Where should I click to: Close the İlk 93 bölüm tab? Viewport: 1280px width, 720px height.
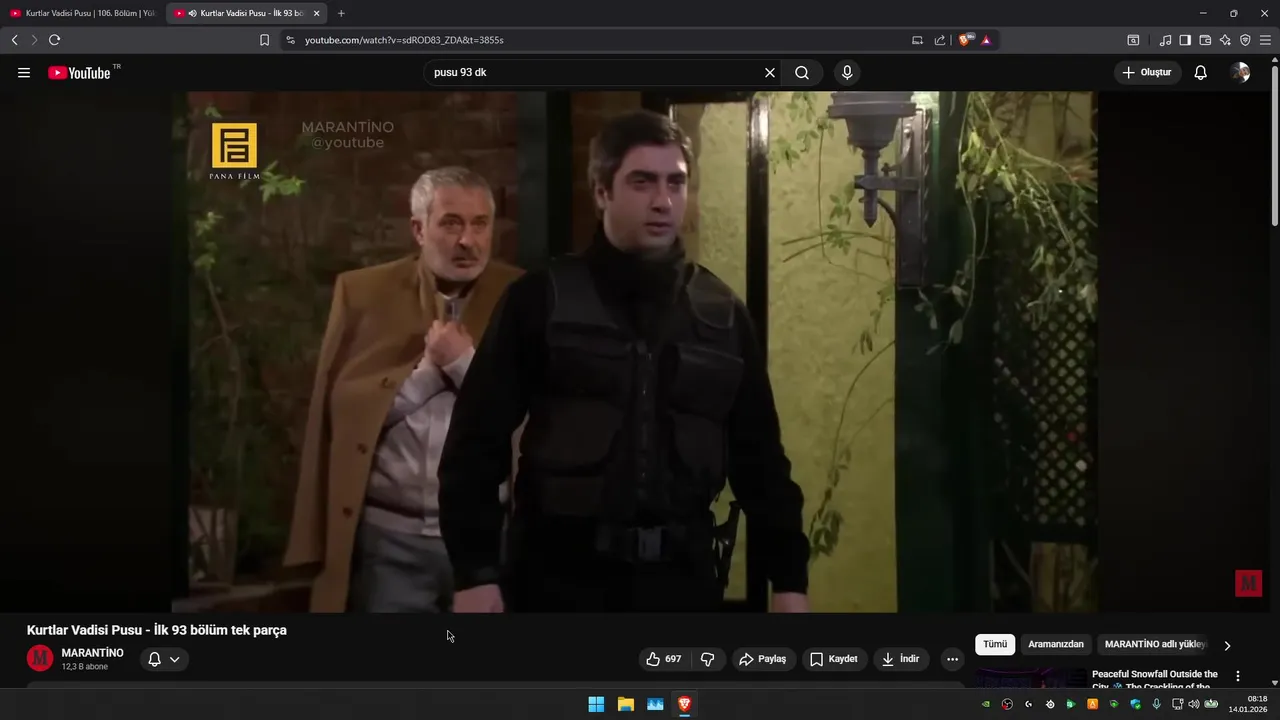(317, 13)
